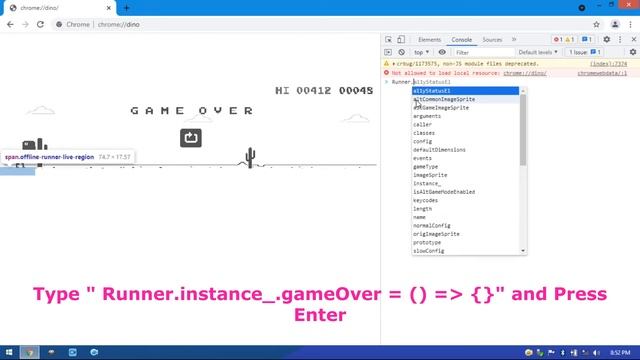Click the browser forward arrow
The width and height of the screenshot is (640, 360).
point(25,24)
